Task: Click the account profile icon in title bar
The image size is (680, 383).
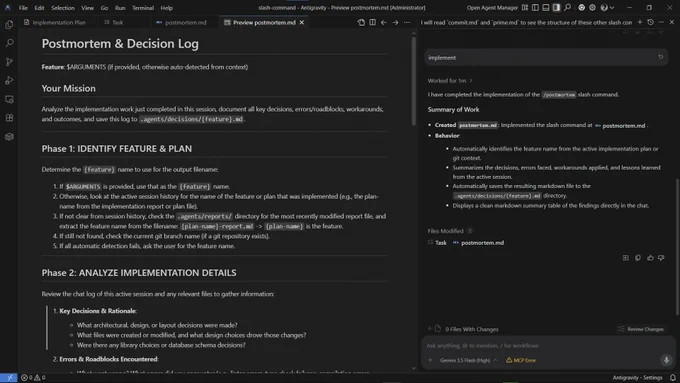Action: [604, 7]
